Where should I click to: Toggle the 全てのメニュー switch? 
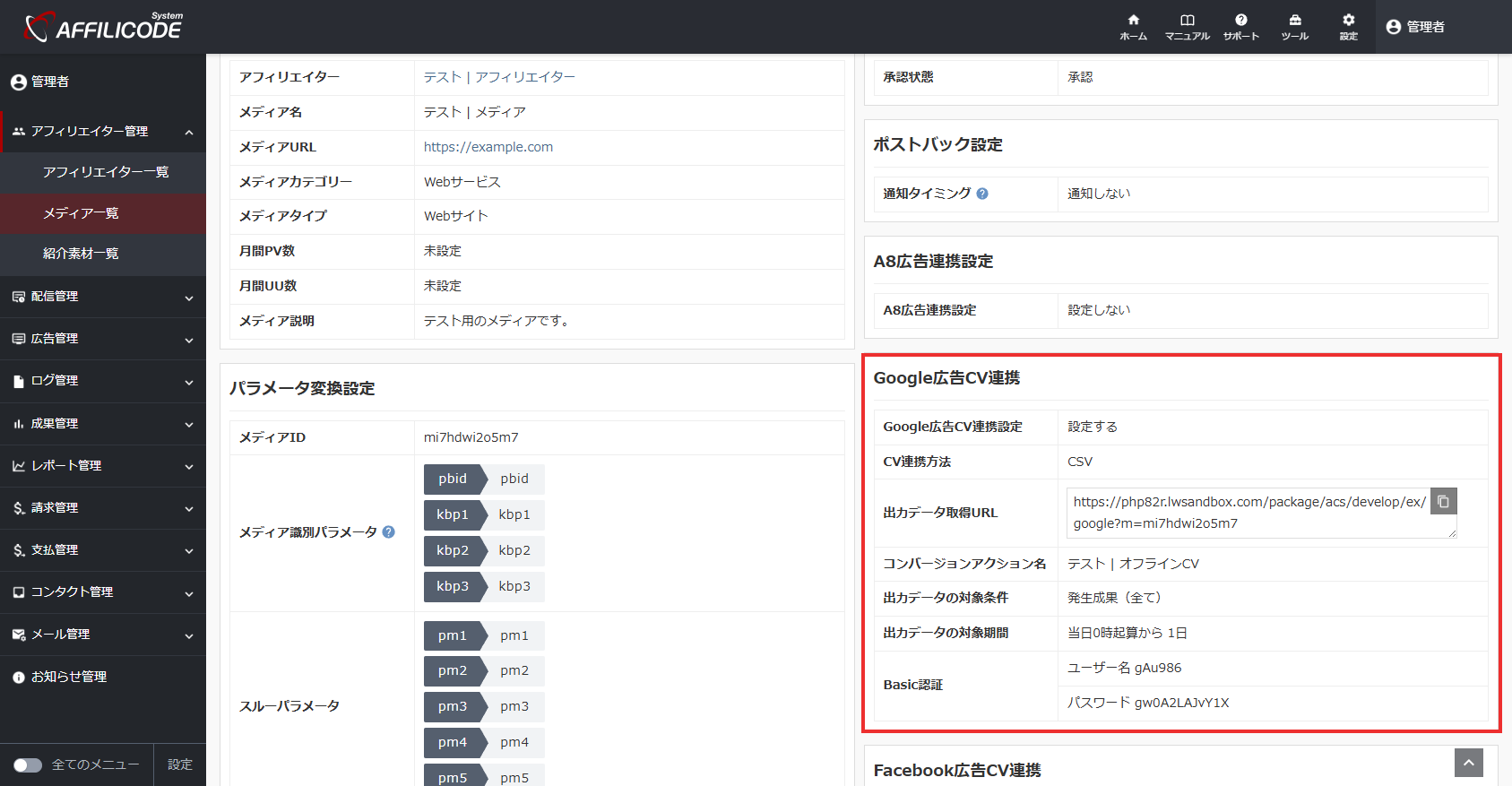click(x=28, y=764)
